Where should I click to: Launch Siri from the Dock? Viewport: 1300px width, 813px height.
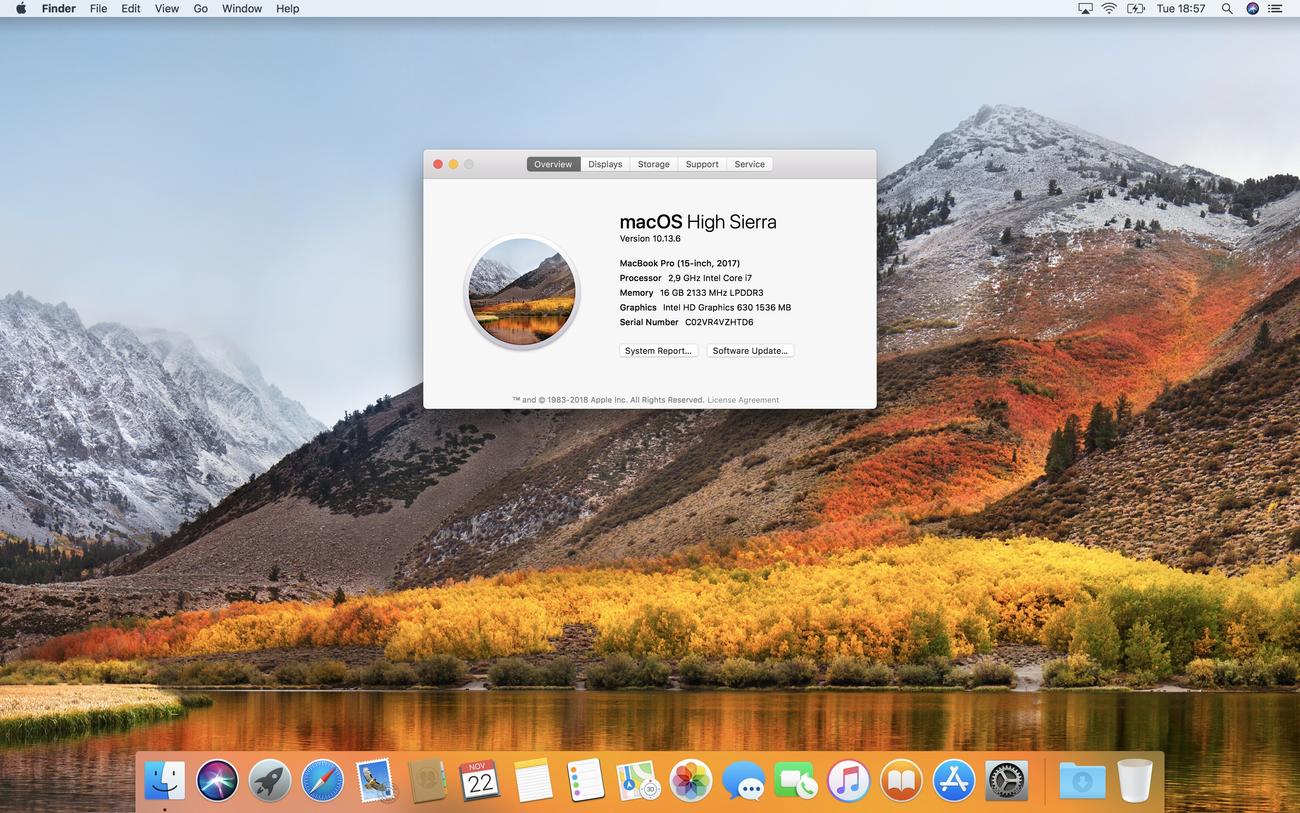(x=217, y=780)
